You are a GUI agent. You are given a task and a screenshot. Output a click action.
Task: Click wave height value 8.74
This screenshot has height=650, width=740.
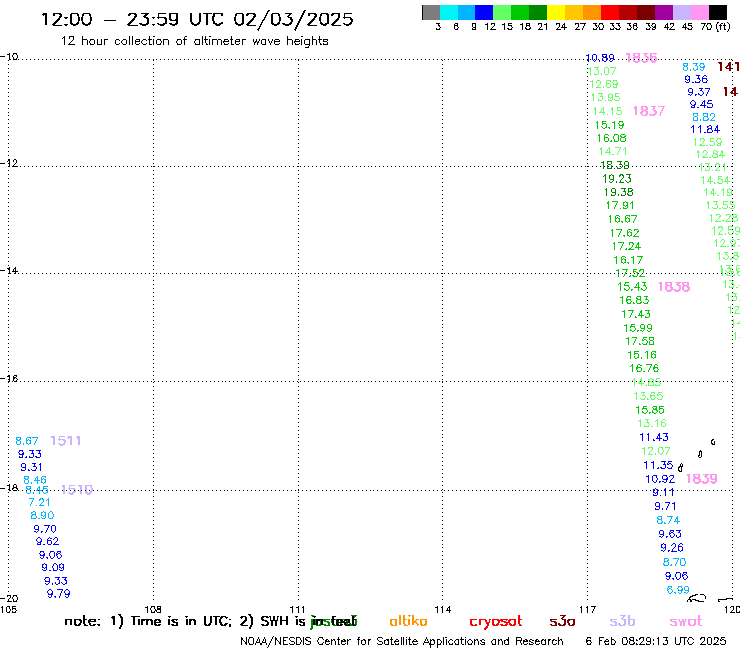(x=668, y=520)
